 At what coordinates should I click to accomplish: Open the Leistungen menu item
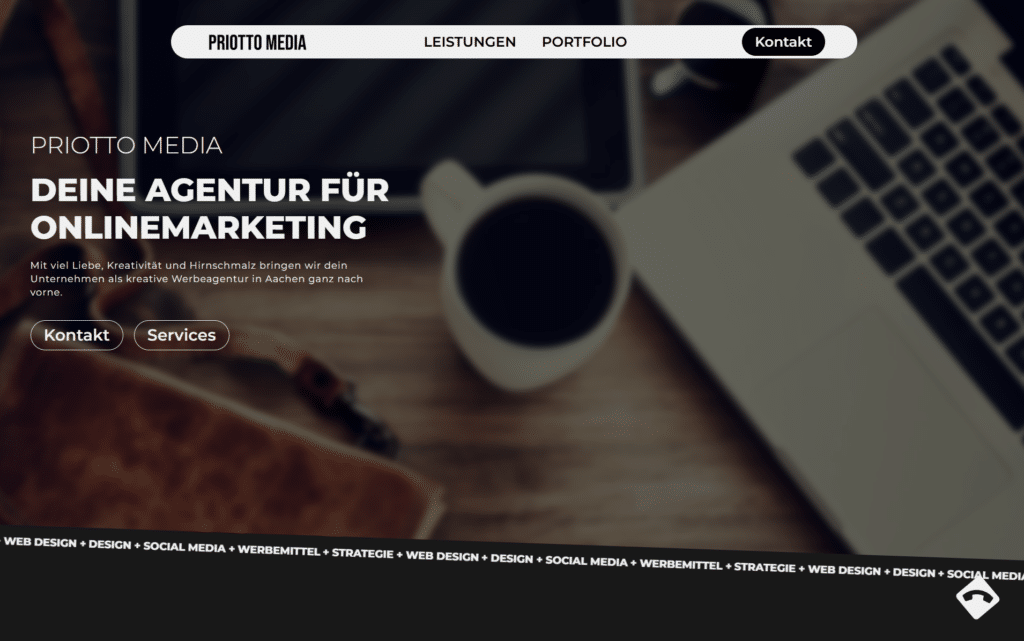[470, 42]
